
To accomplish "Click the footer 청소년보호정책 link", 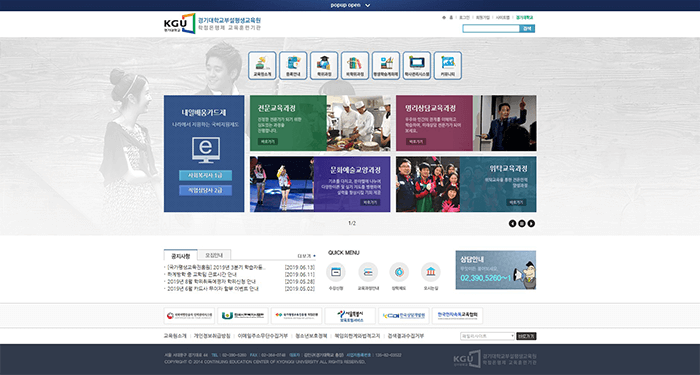I will tap(311, 336).
